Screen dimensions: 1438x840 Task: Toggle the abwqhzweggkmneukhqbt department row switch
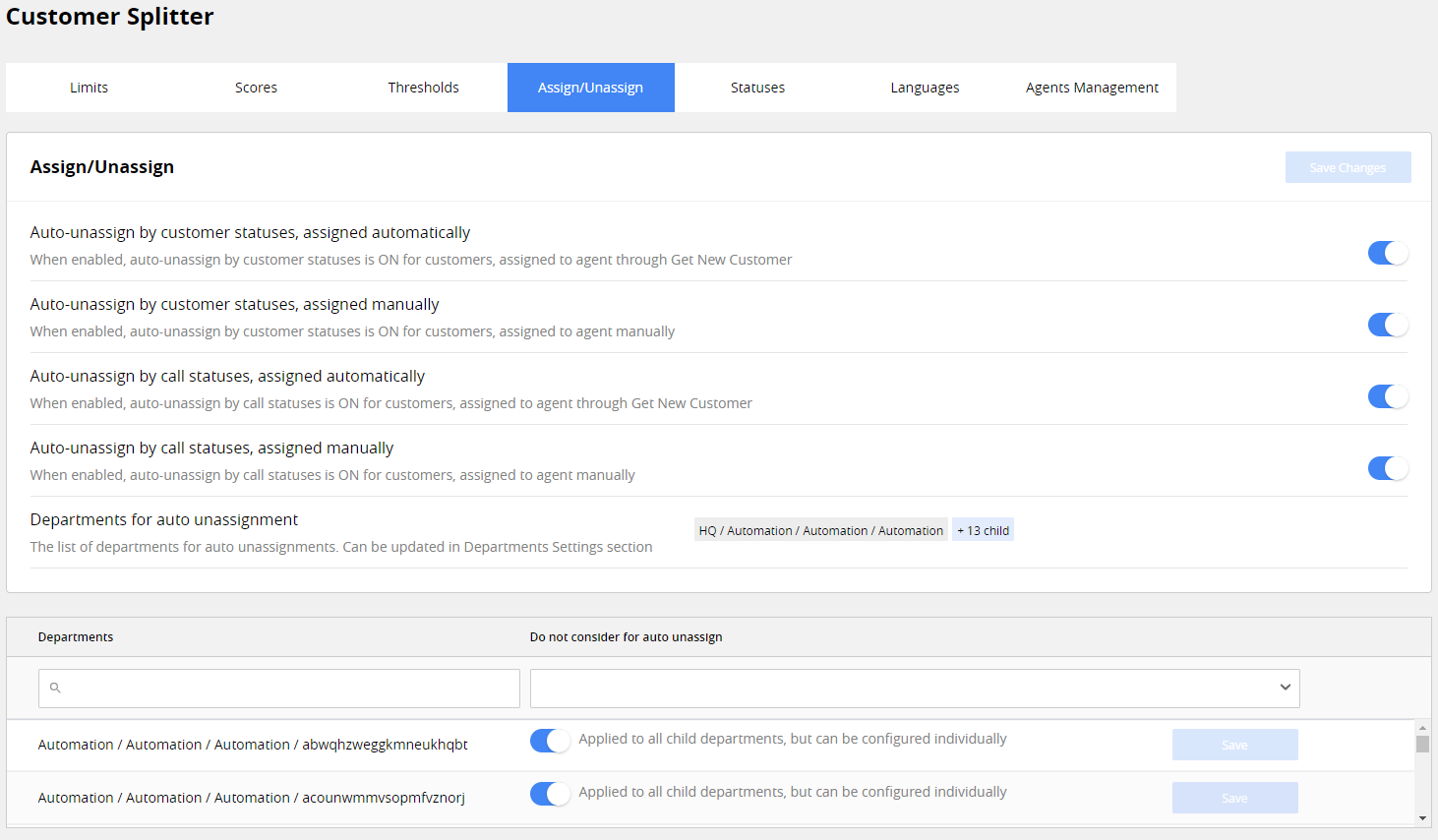coord(550,741)
